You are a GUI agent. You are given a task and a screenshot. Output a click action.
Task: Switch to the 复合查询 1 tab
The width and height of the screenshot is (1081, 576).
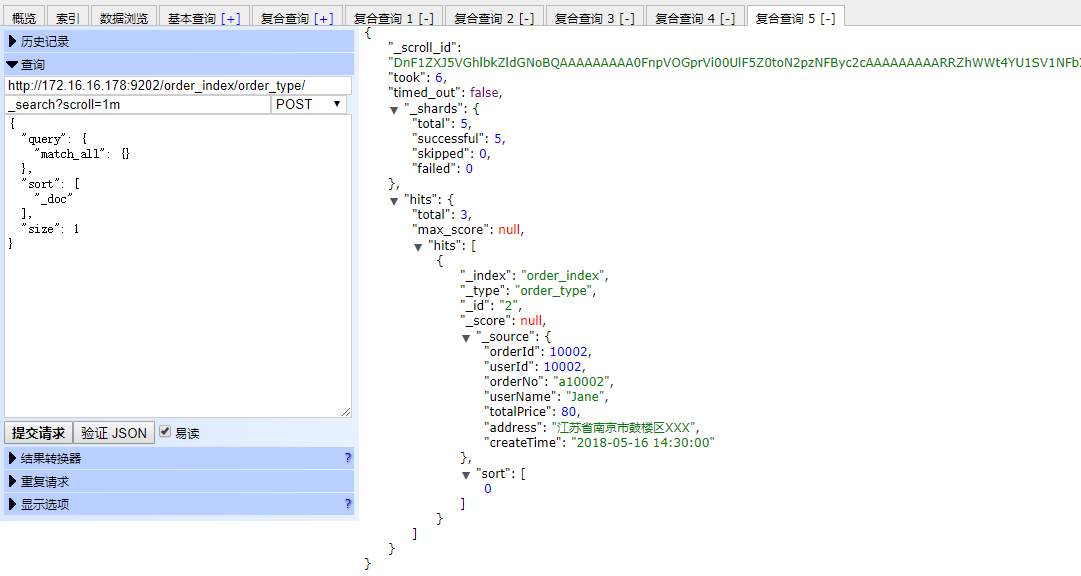coord(394,18)
